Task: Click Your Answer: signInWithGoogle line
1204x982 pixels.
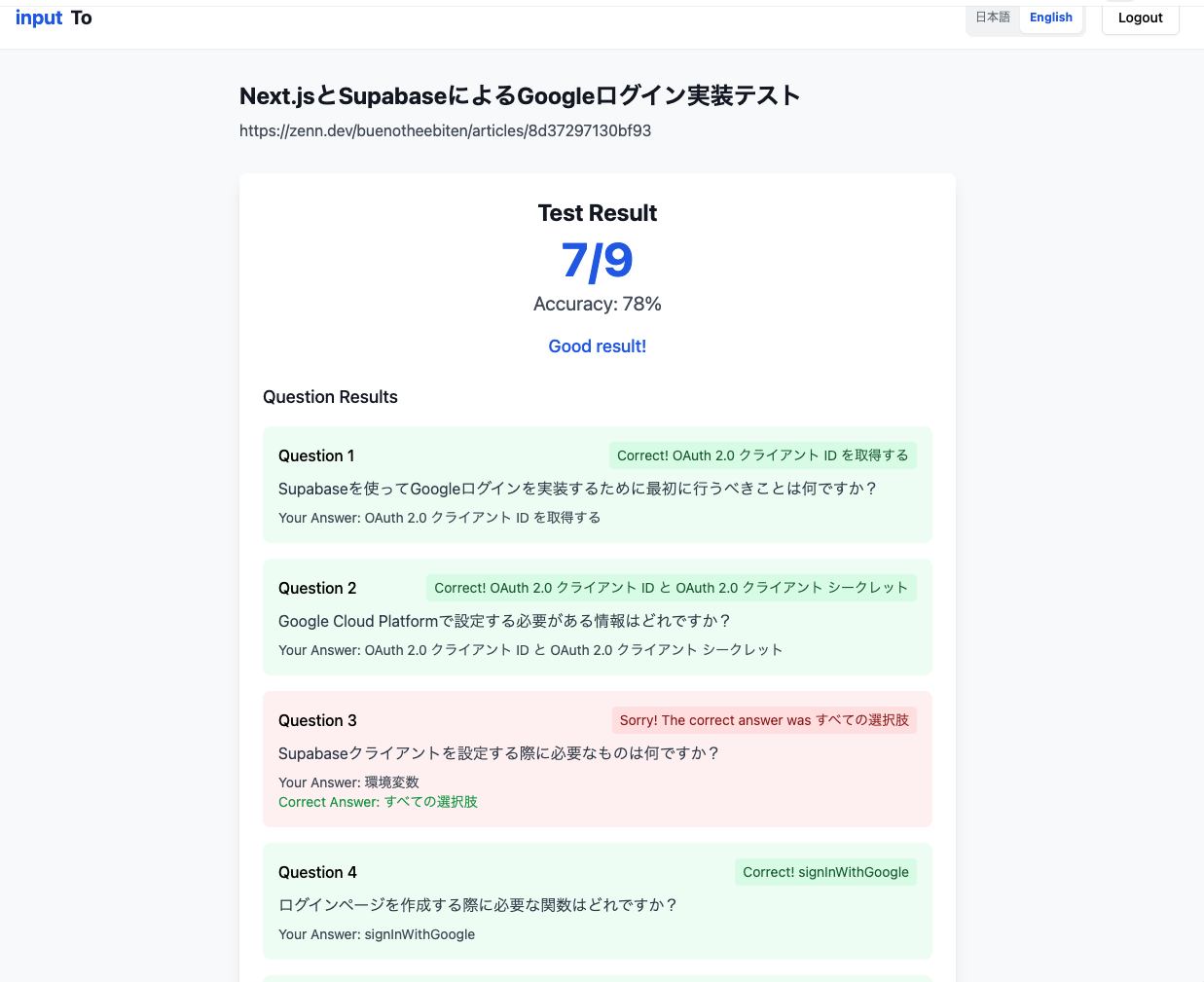Action: point(377,934)
